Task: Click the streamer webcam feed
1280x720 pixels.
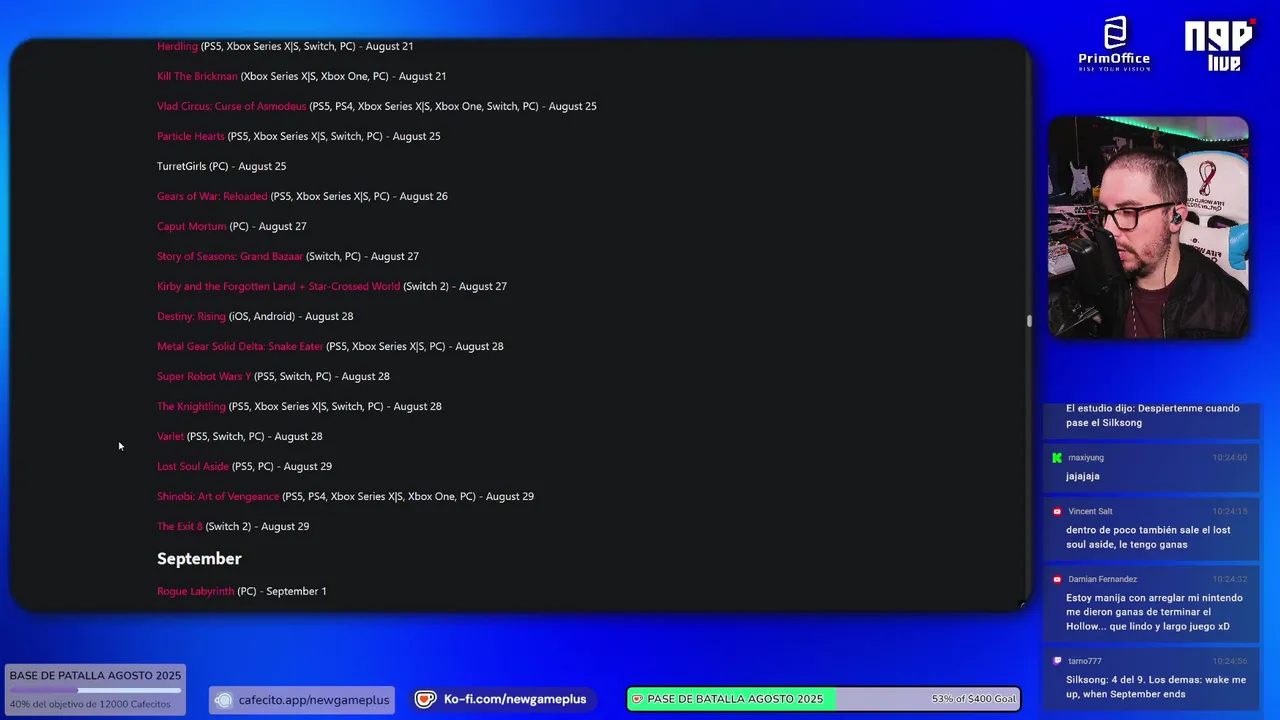Action: [1148, 227]
